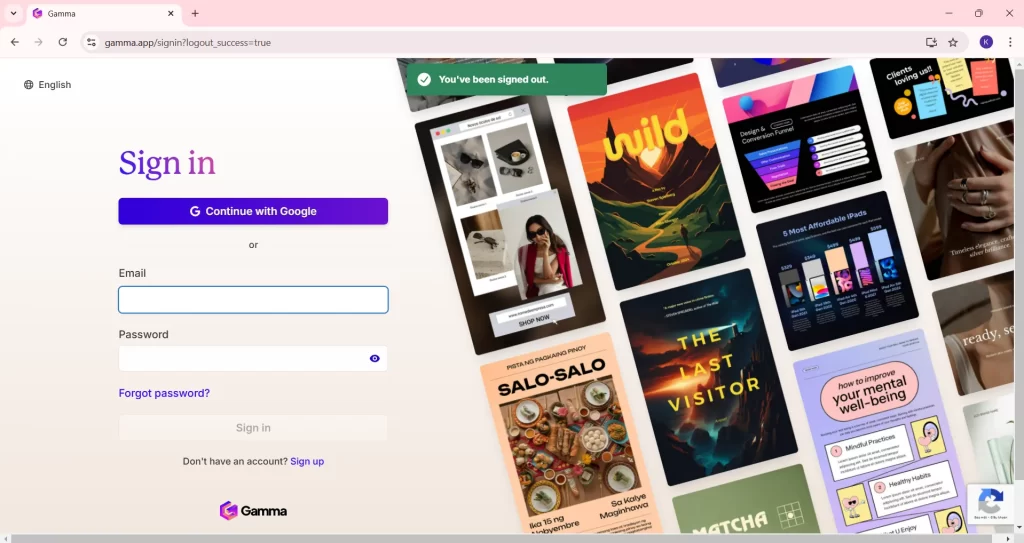Focus the Email input field
Image resolution: width=1024 pixels, height=543 pixels.
click(253, 300)
